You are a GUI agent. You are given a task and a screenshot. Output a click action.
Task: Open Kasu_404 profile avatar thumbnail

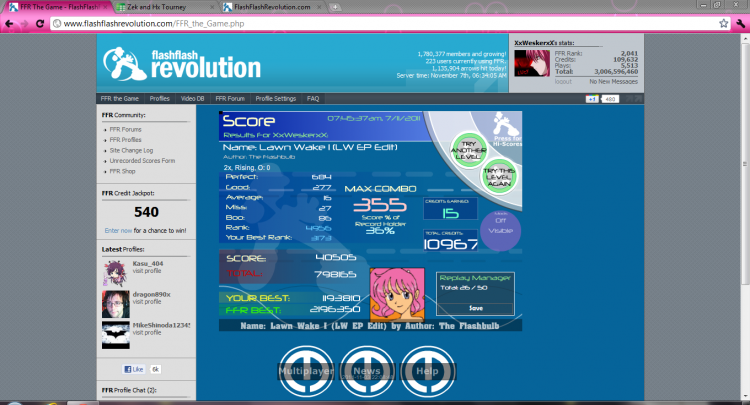click(x=115, y=273)
